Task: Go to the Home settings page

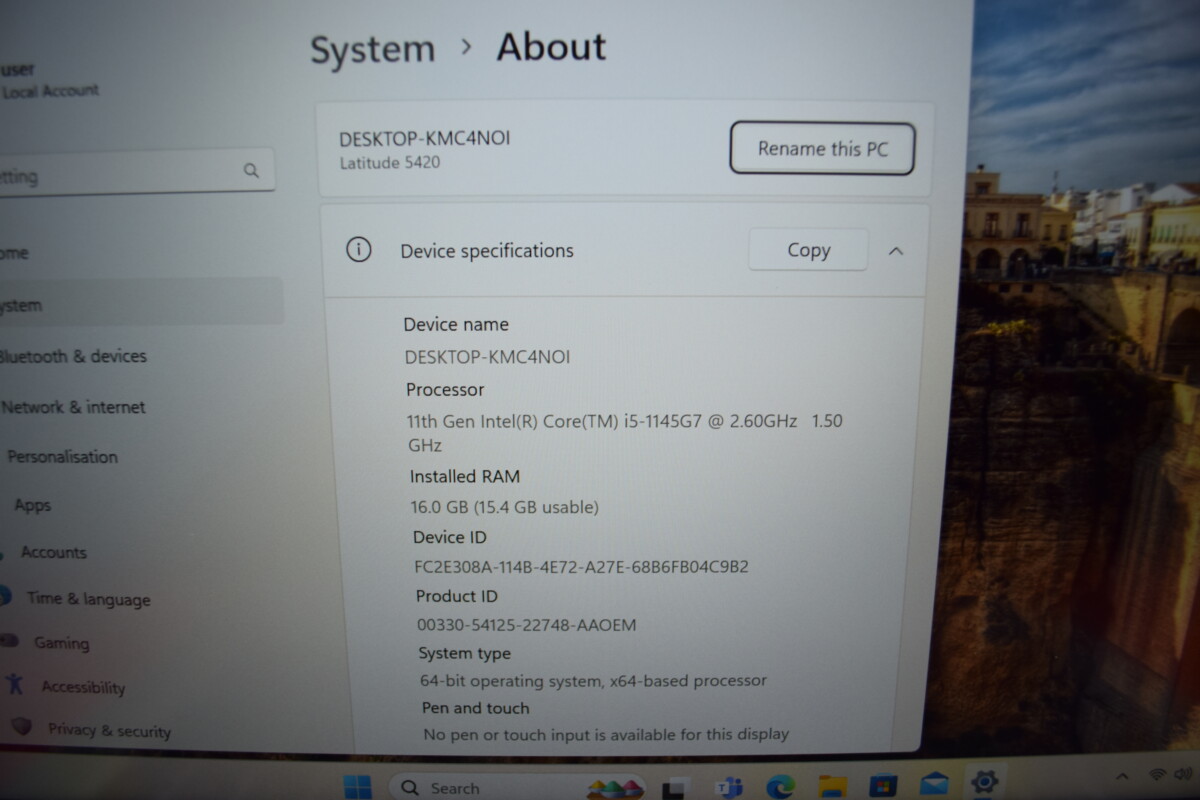Action: pos(14,253)
